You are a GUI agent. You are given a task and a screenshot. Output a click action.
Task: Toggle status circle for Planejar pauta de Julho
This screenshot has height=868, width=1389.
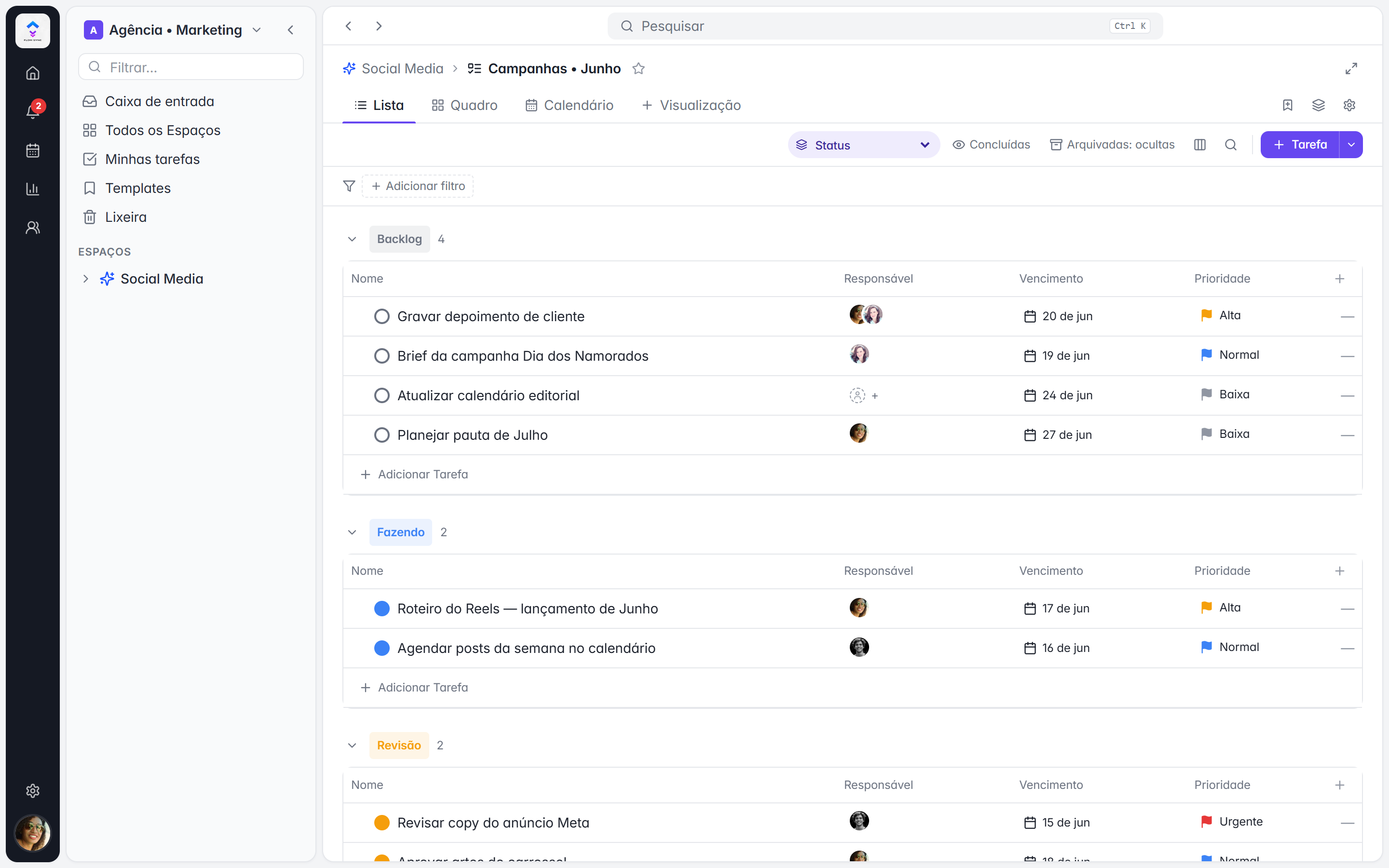pos(381,435)
